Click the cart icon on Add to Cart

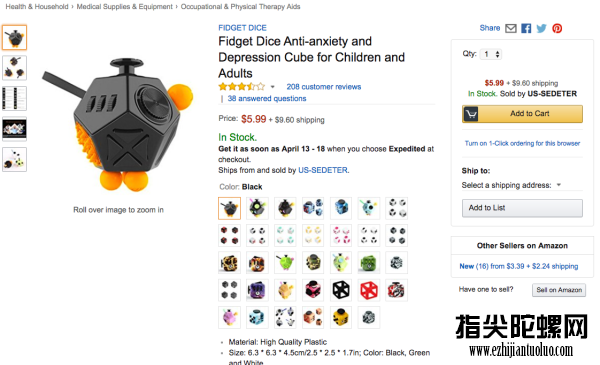(x=471, y=114)
